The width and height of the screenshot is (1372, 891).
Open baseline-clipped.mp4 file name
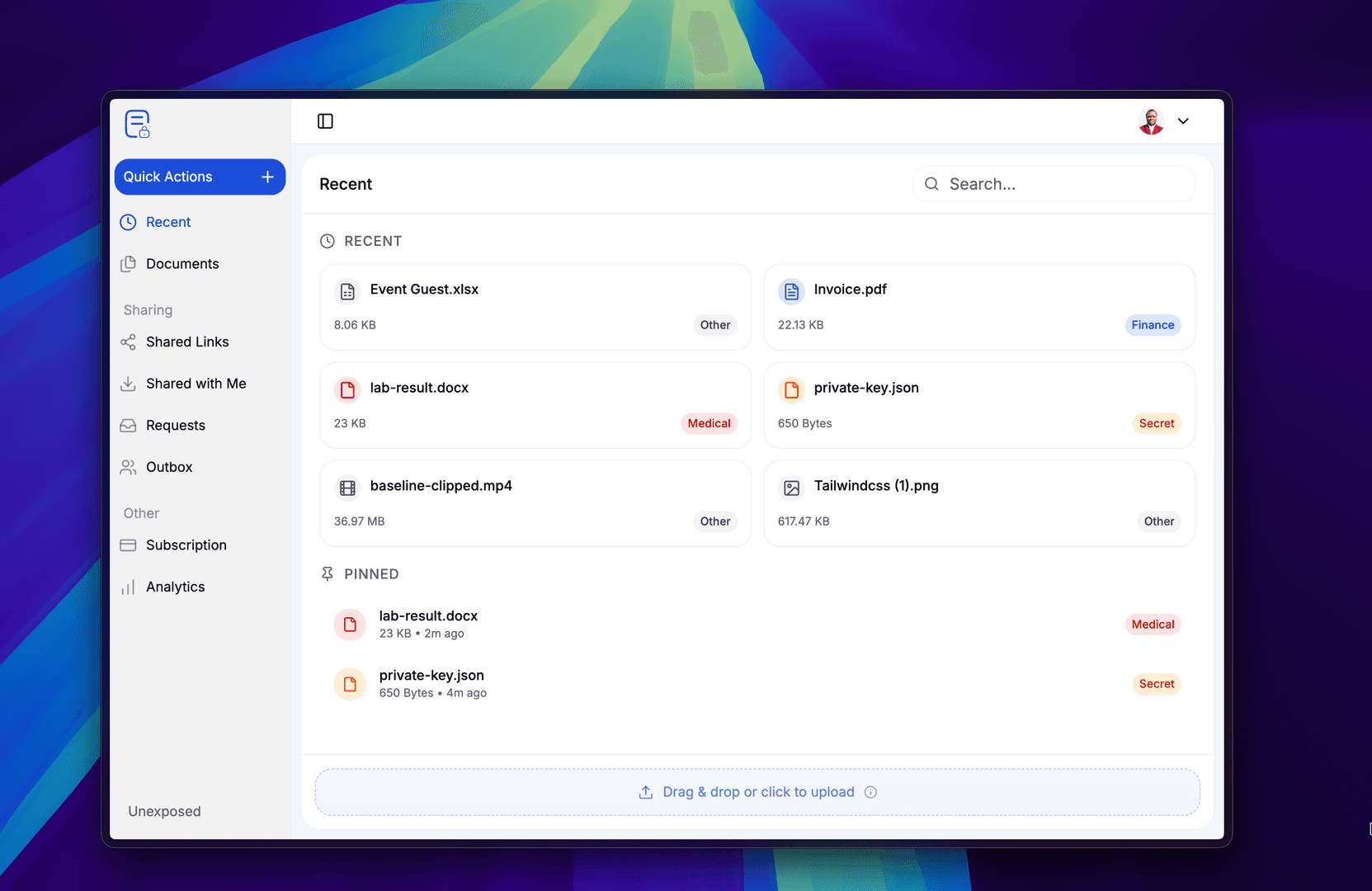(441, 486)
